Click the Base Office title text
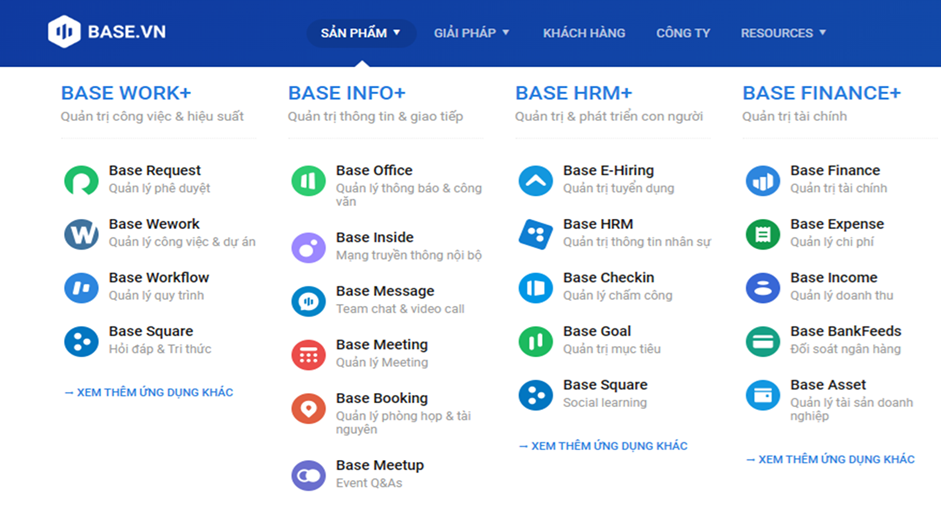Viewport: 941px width, 522px height. [374, 170]
